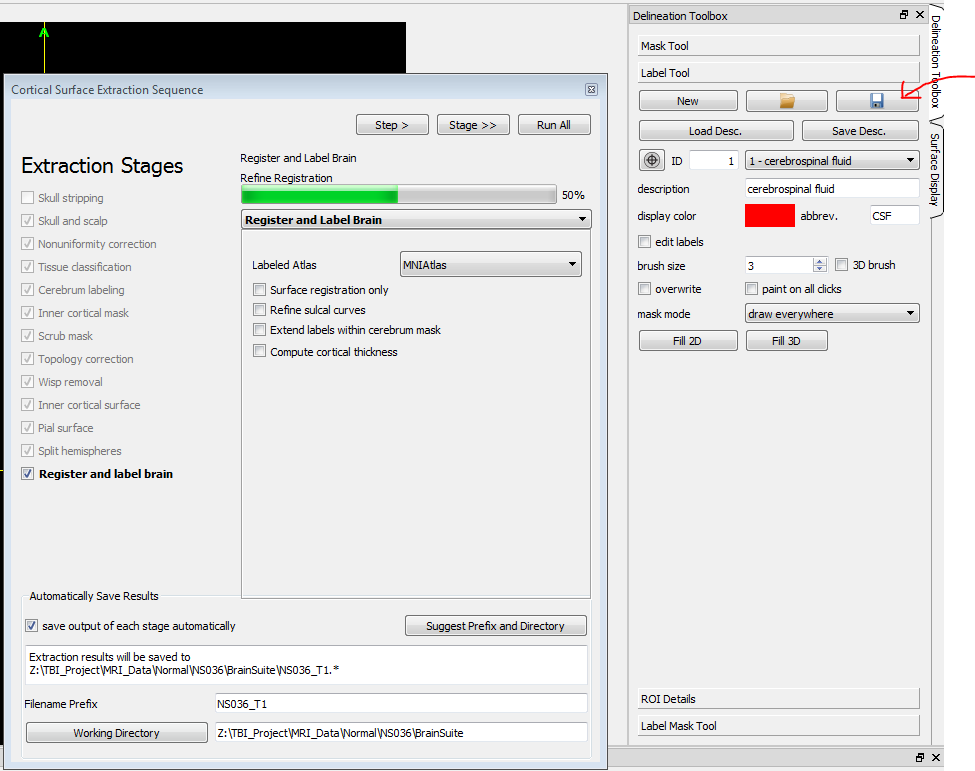Enable overwrite checkbox
The image size is (975, 771).
click(645, 289)
